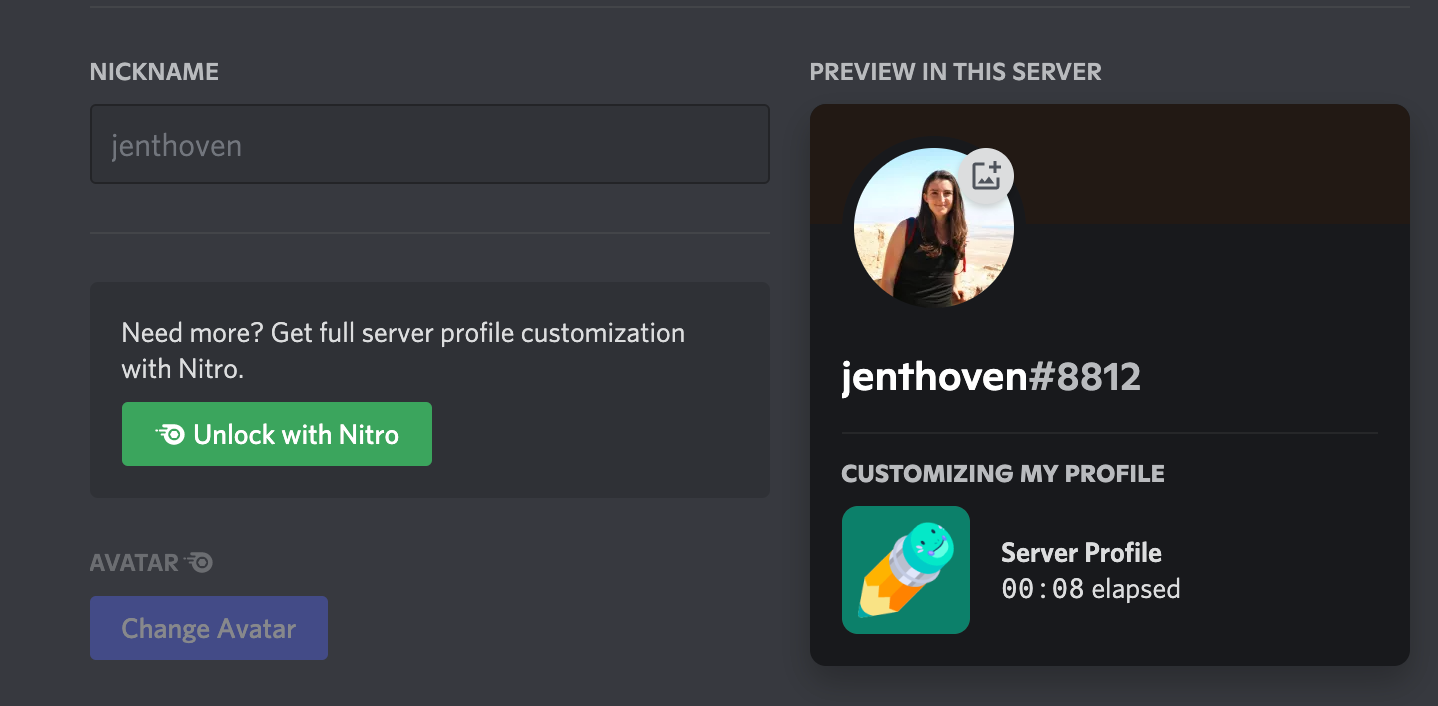The width and height of the screenshot is (1438, 706).
Task: Click the add-image icon on avatar
Action: [986, 176]
